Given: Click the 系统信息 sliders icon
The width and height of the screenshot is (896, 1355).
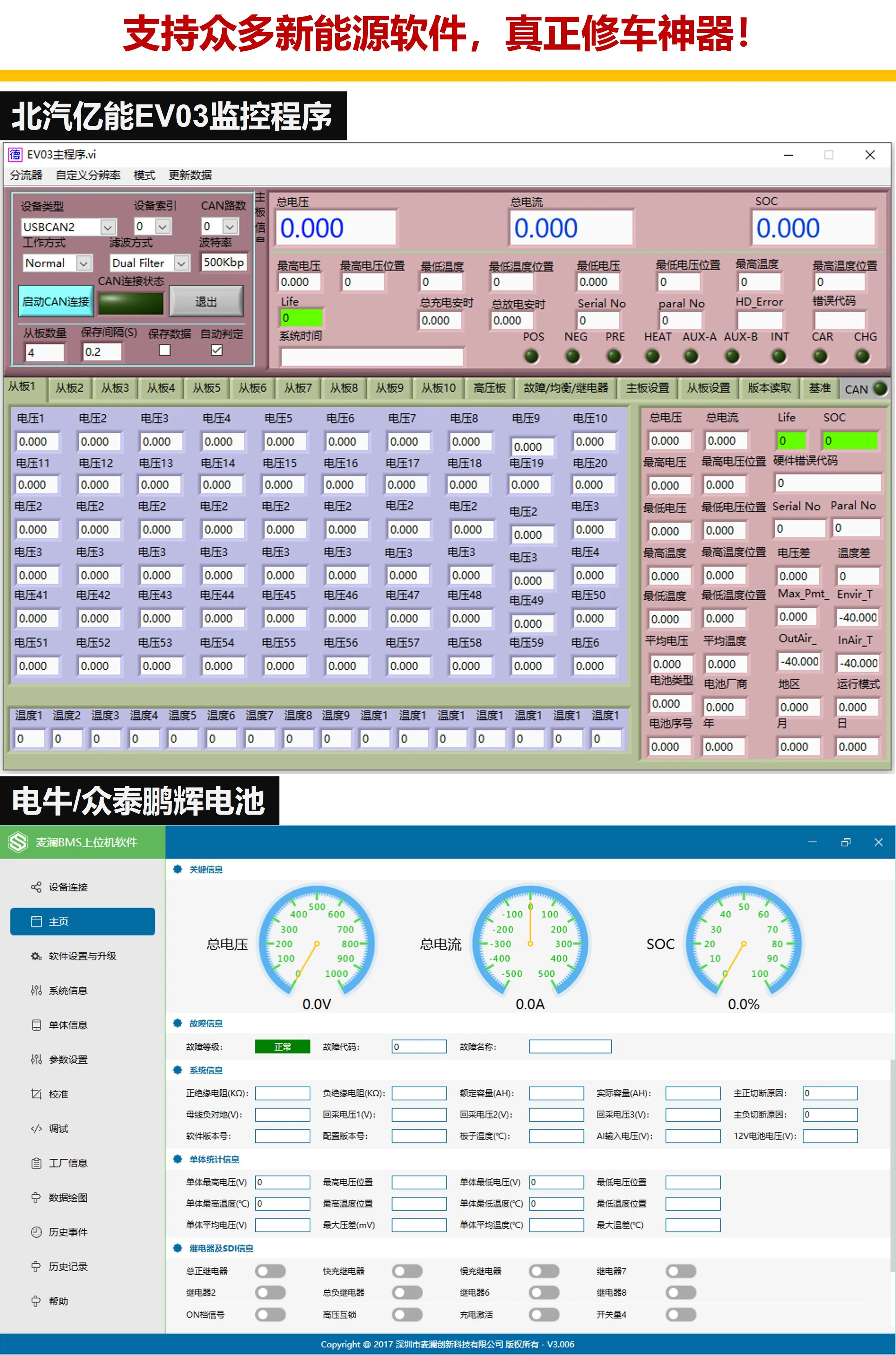Looking at the screenshot, I should click(36, 990).
